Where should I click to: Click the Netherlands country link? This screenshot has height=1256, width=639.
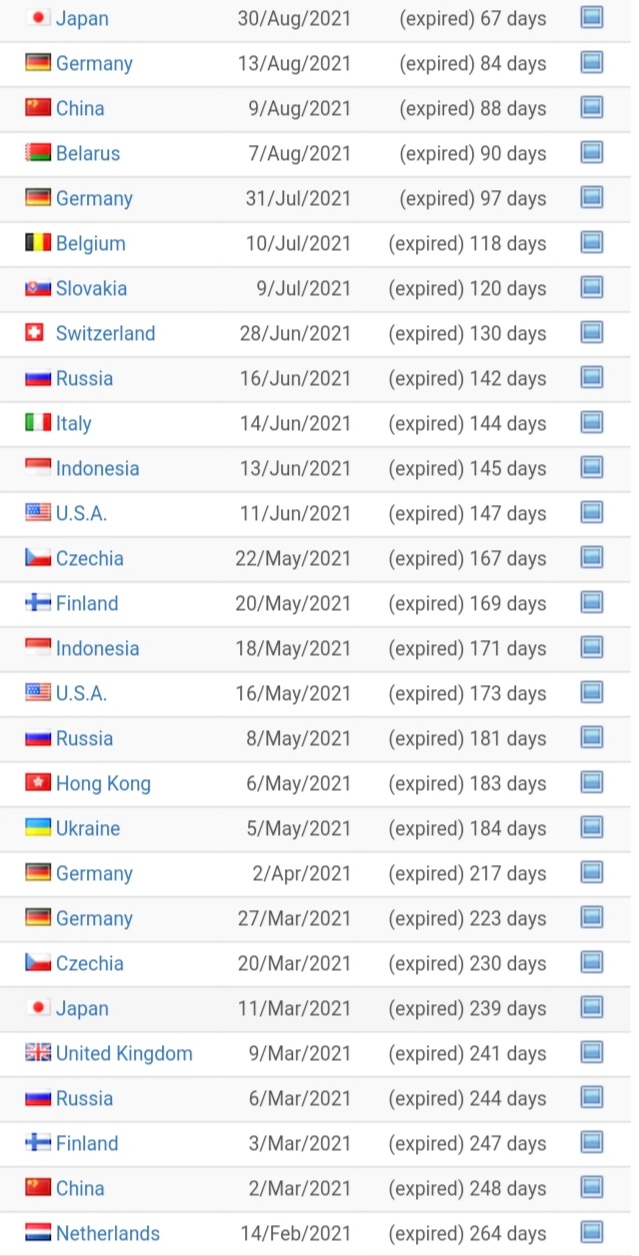point(108,1233)
